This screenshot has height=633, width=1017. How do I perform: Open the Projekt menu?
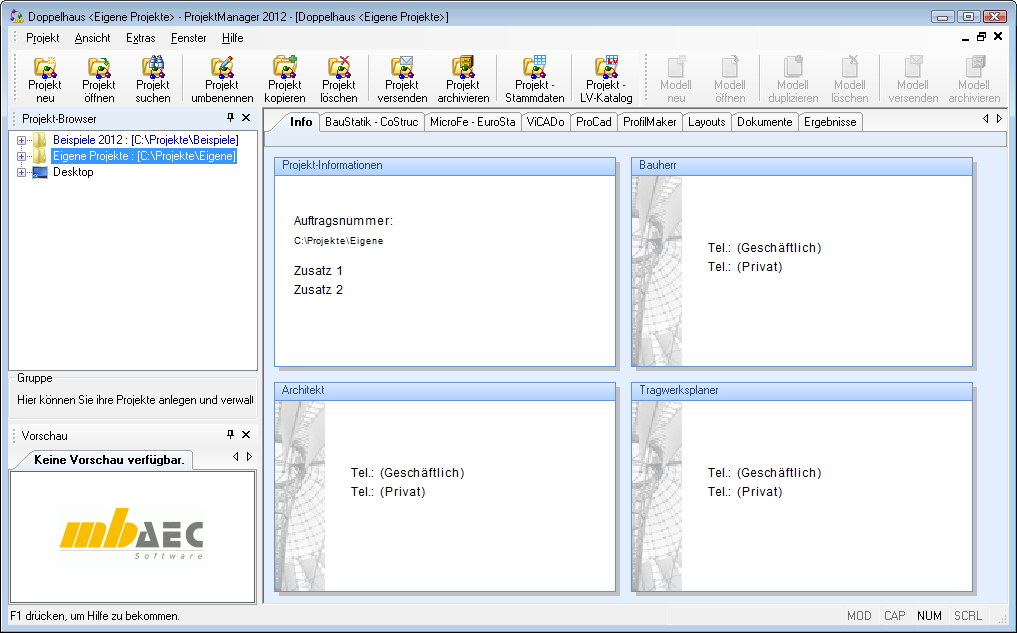pyautogui.click(x=43, y=38)
